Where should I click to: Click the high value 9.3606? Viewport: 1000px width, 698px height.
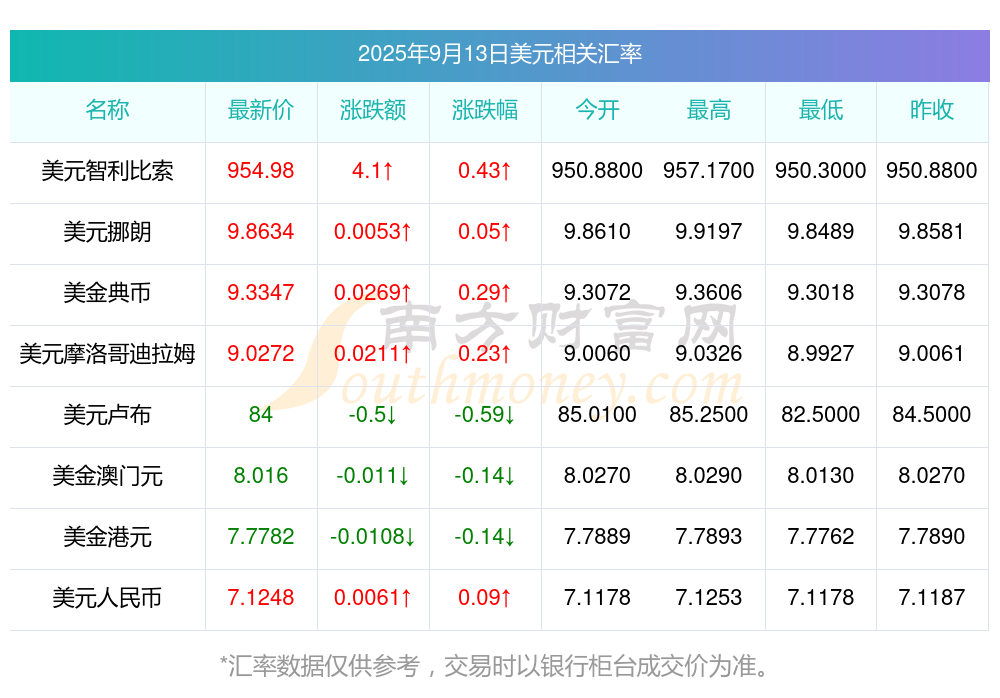(709, 292)
